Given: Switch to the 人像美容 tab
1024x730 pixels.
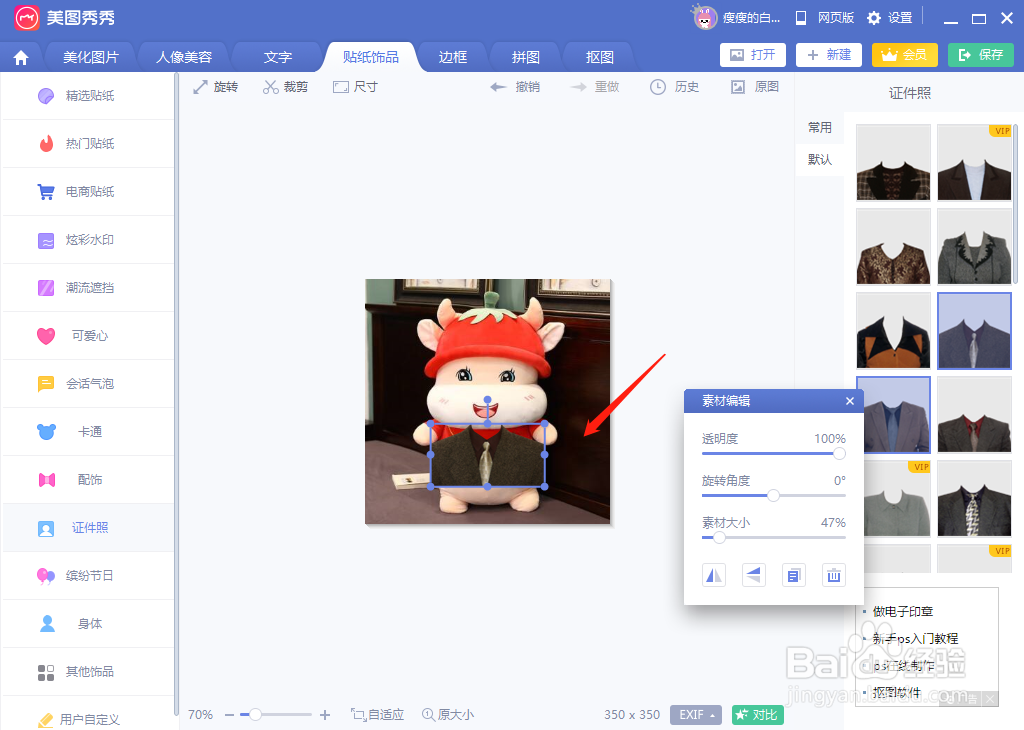Looking at the screenshot, I should coord(184,57).
